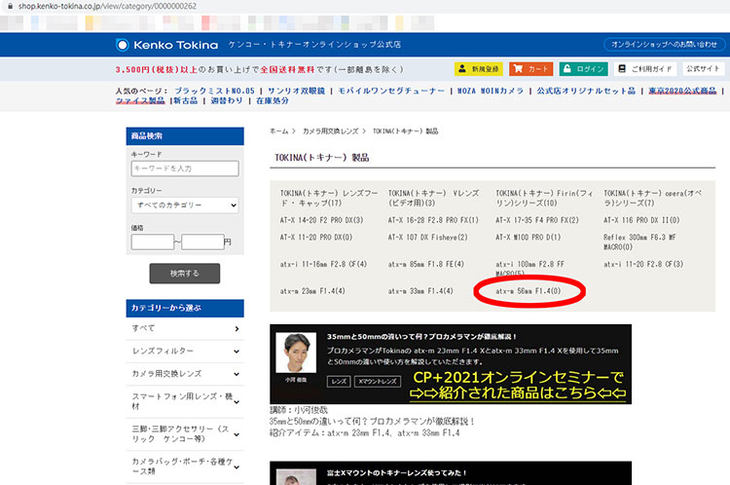Click カメラ用交換レンズ breadcrumb link
The height and width of the screenshot is (485, 730).
tap(331, 131)
